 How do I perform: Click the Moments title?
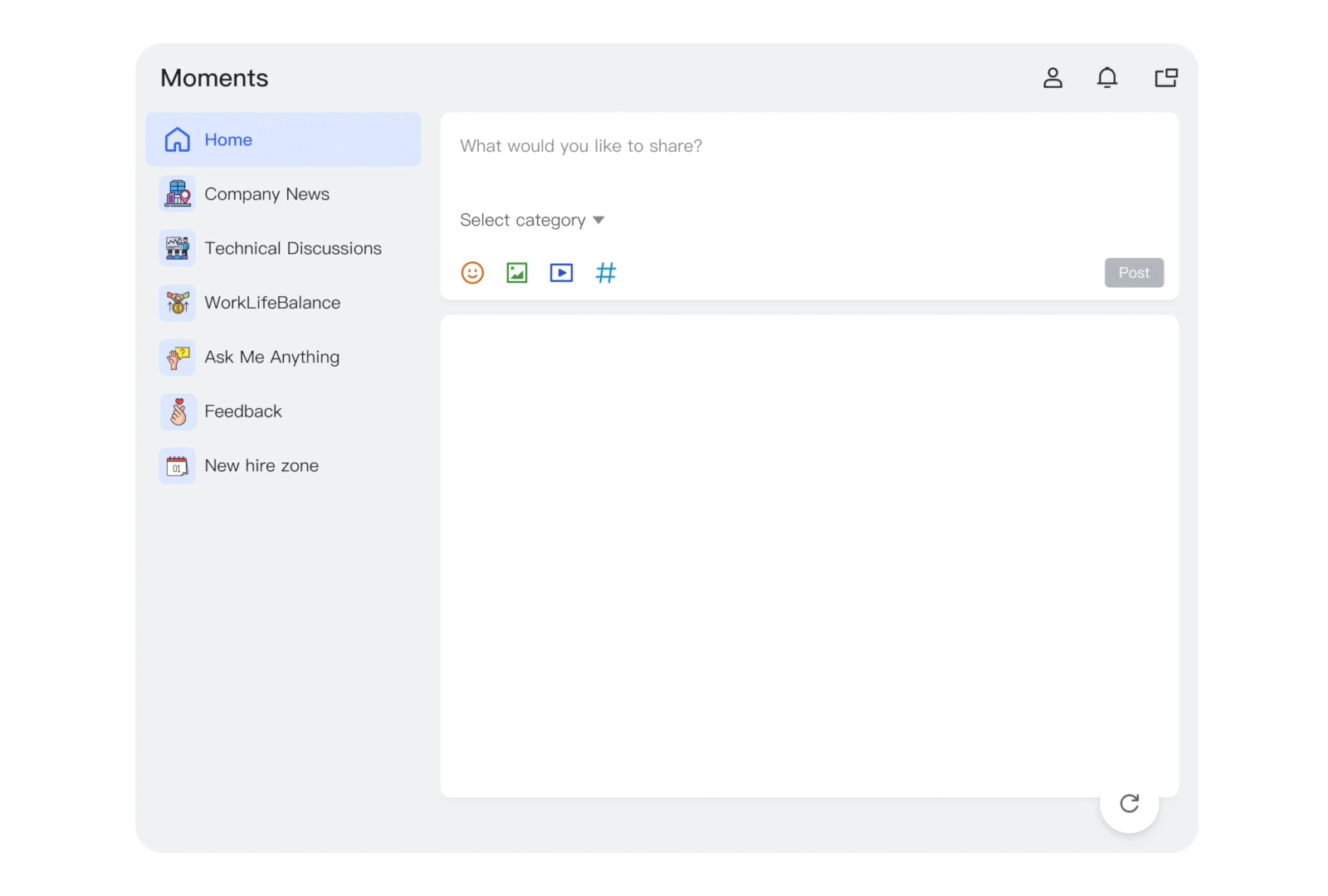[x=215, y=78]
